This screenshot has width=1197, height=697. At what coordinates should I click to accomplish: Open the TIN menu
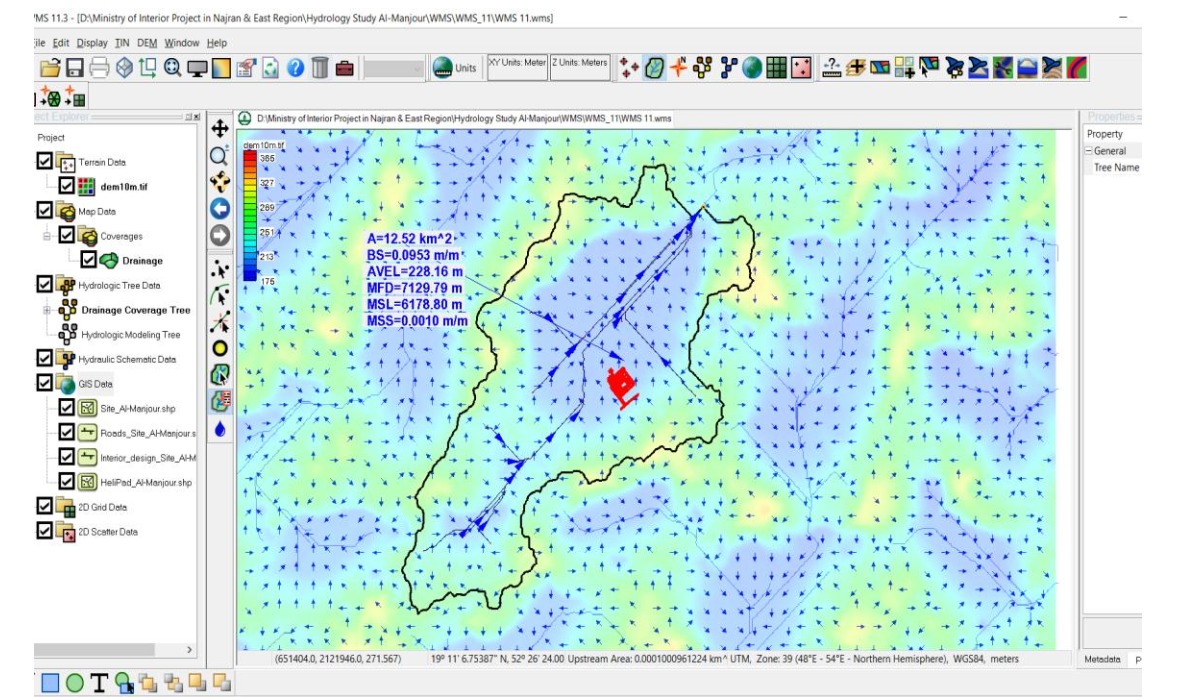122,44
